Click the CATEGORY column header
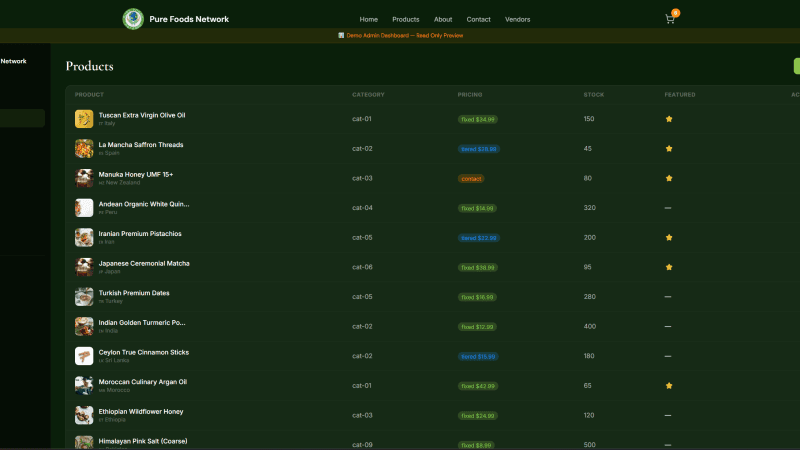 point(368,95)
